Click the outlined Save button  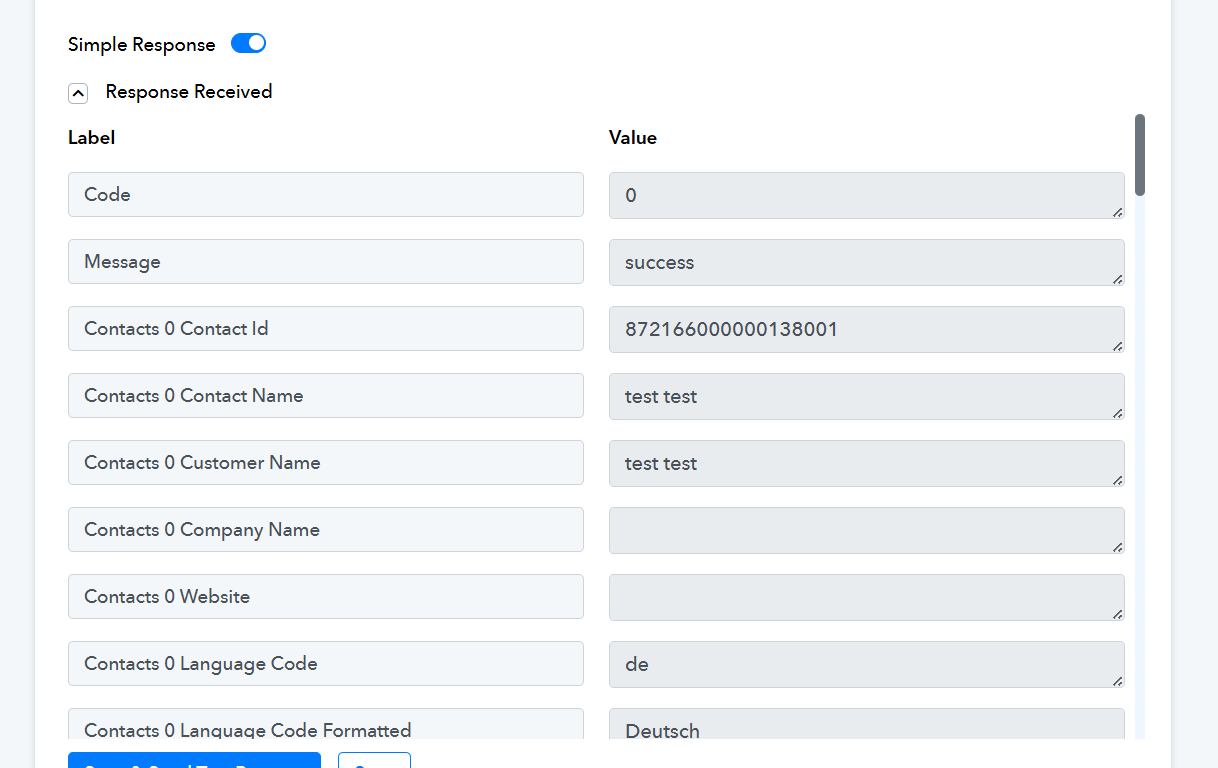[374, 761]
